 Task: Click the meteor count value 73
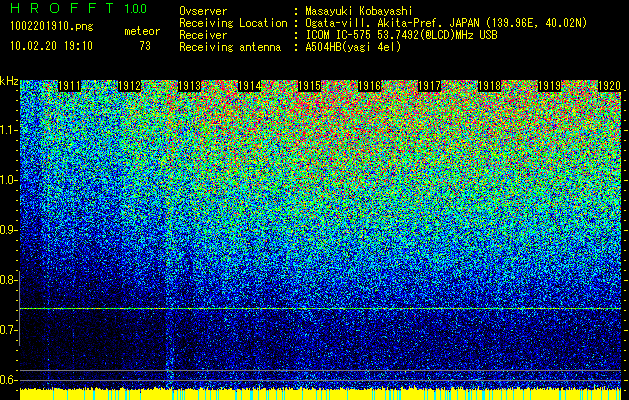[x=145, y=46]
